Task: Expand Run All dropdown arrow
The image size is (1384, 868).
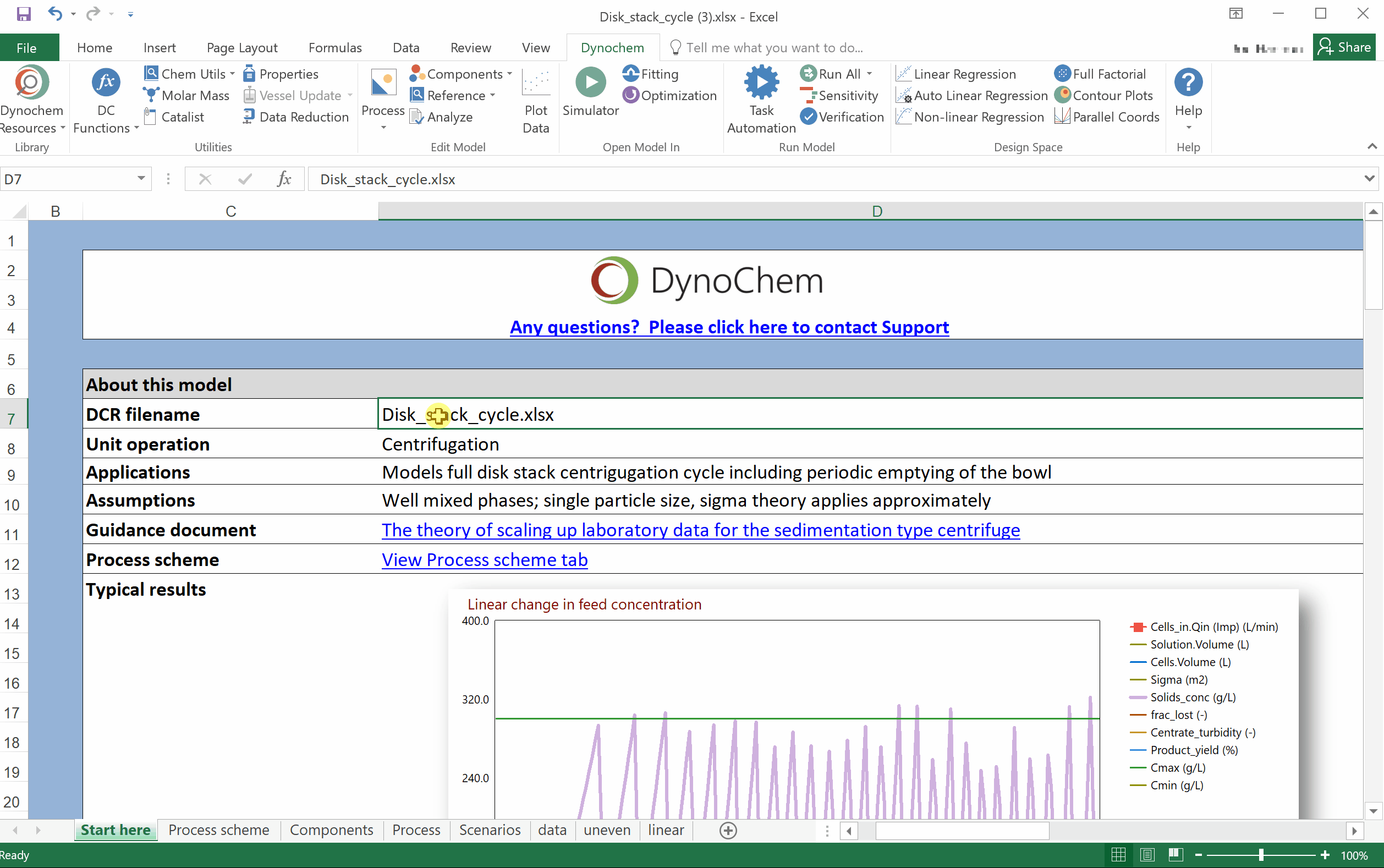Action: tap(869, 74)
